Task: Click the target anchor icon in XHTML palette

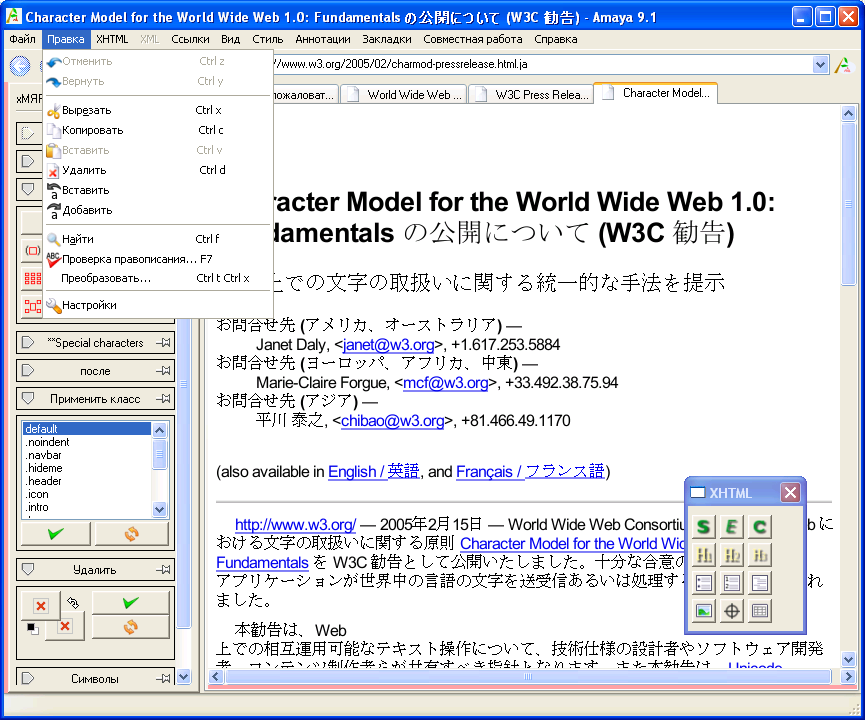Action: coord(732,610)
